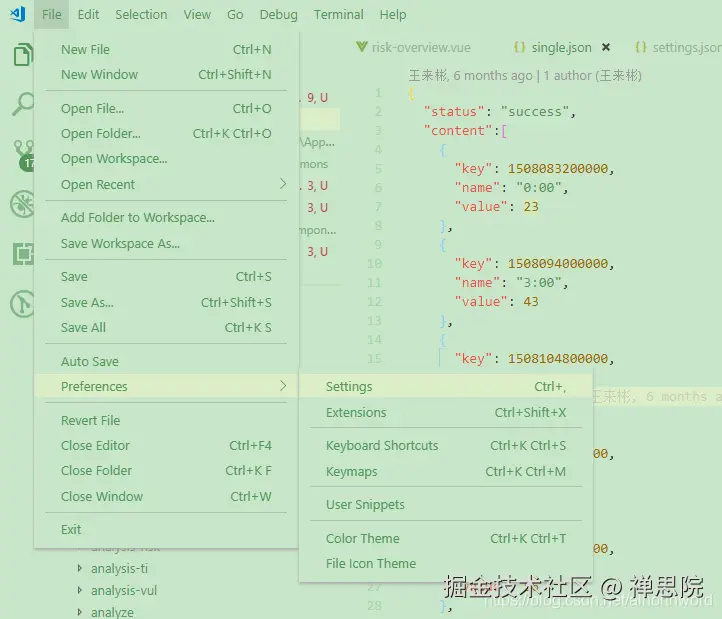The height and width of the screenshot is (619, 722).
Task: Open the Terminal menu
Action: [338, 15]
